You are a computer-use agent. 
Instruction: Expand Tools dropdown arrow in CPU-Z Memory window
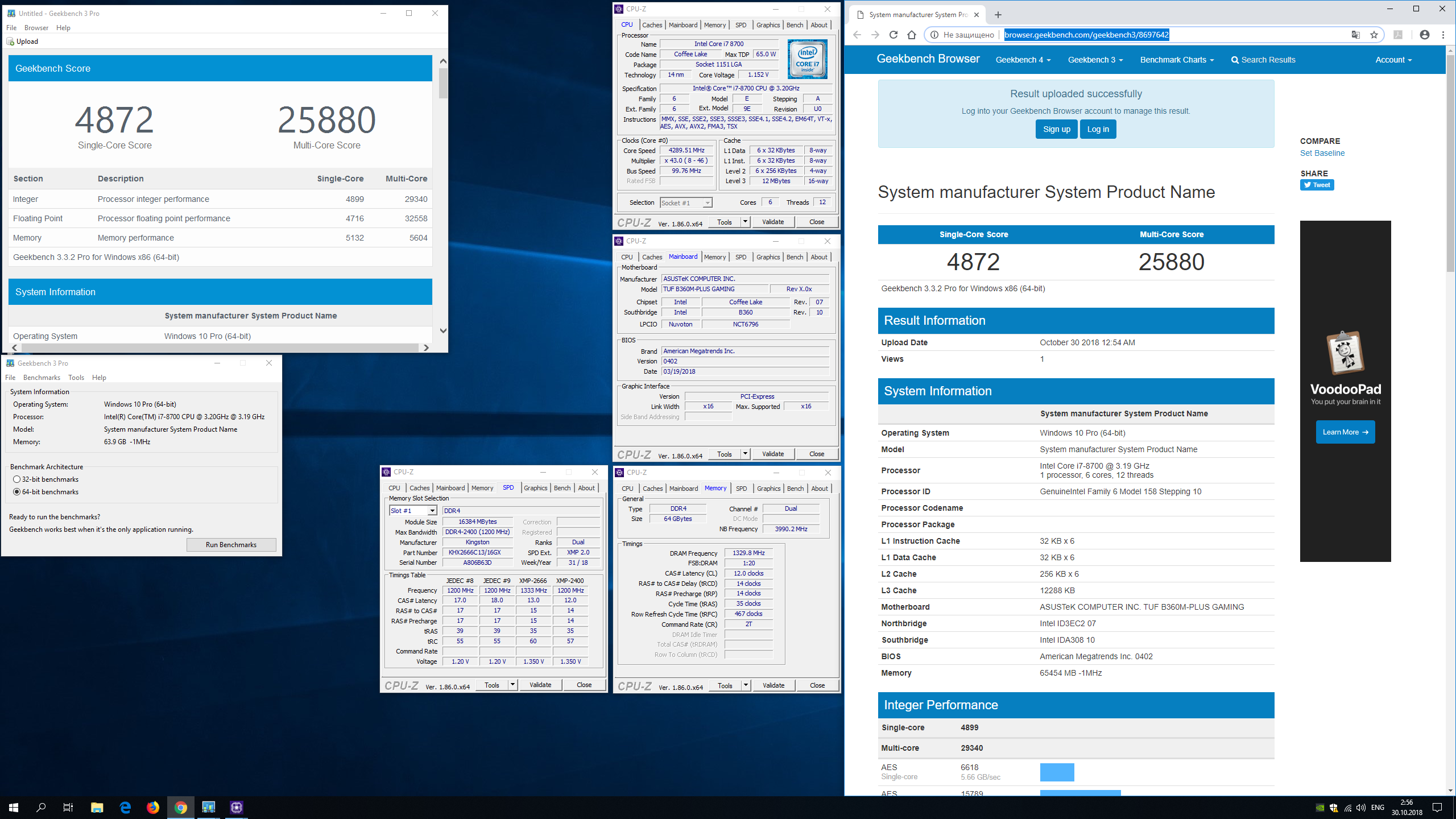pyautogui.click(x=746, y=685)
